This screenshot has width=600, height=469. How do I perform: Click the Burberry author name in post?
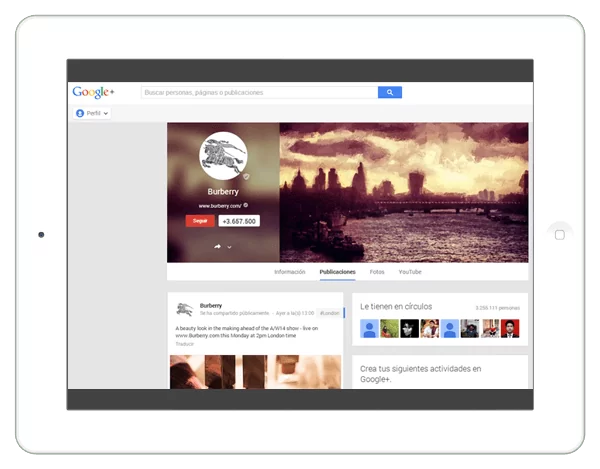[x=211, y=305]
